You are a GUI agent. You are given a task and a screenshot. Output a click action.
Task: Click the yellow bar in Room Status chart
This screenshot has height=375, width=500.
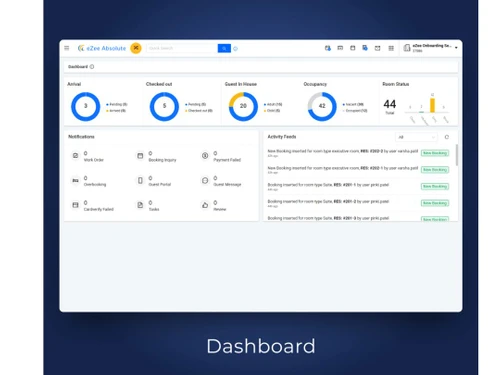pyautogui.click(x=432, y=105)
